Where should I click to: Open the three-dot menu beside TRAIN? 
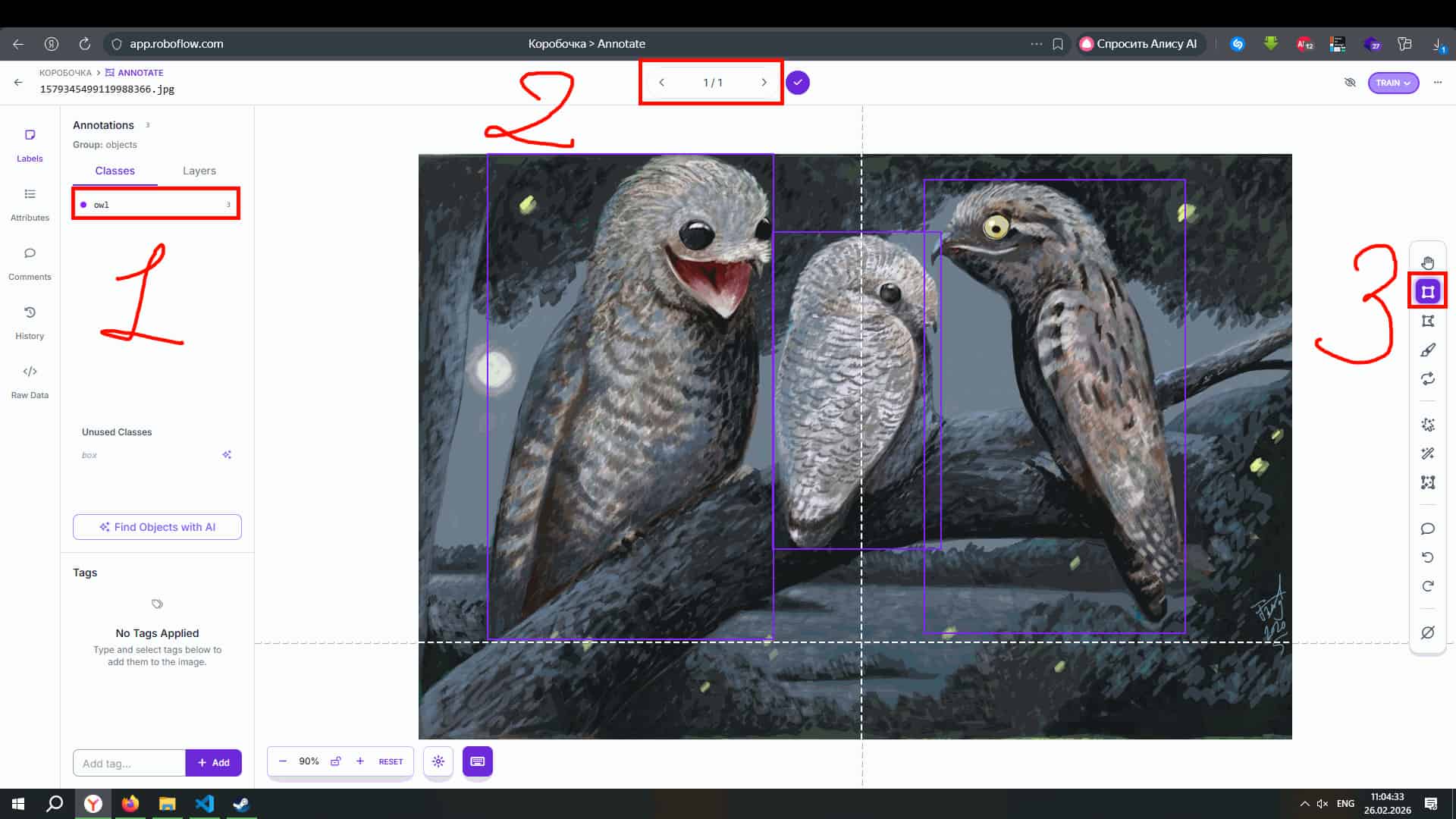(1438, 83)
